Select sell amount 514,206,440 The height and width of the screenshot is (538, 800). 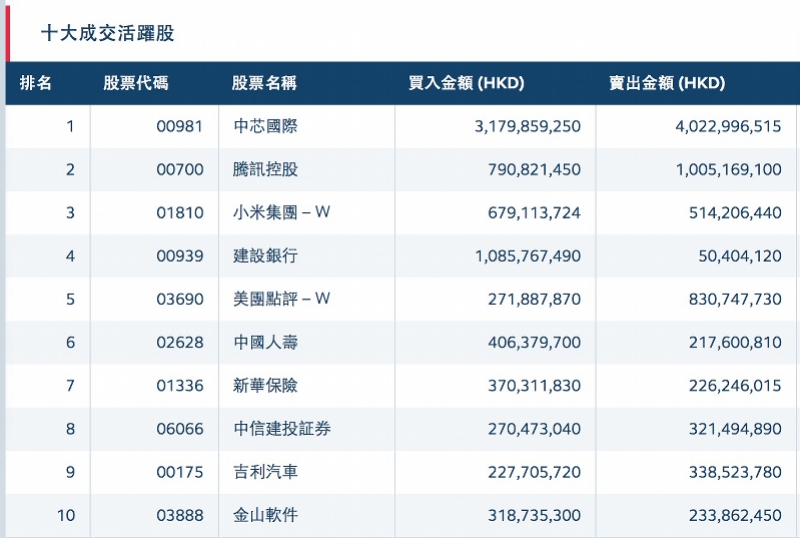coord(735,213)
